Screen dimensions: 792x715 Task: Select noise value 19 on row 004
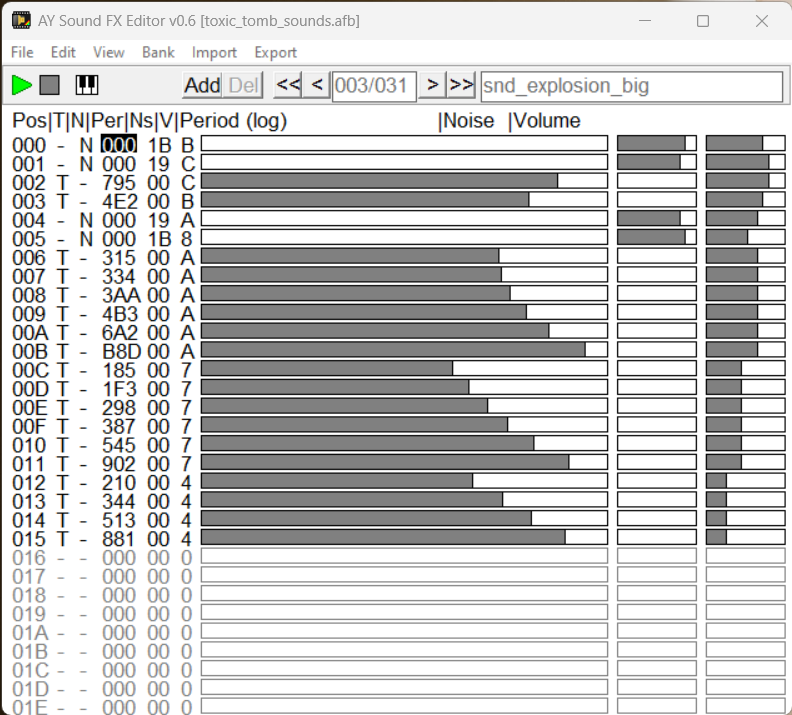[159, 221]
